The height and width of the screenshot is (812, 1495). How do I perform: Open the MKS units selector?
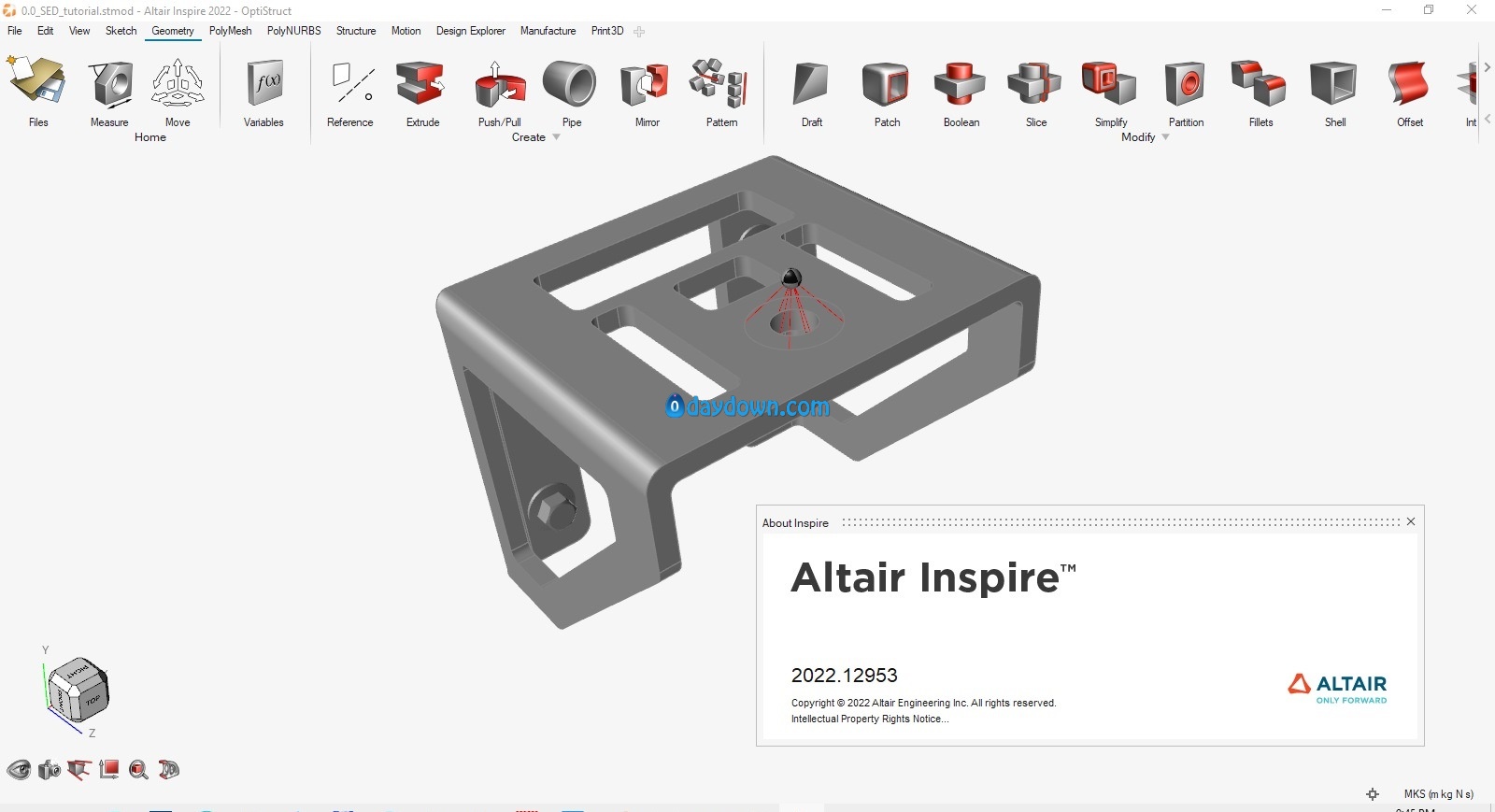click(1438, 794)
